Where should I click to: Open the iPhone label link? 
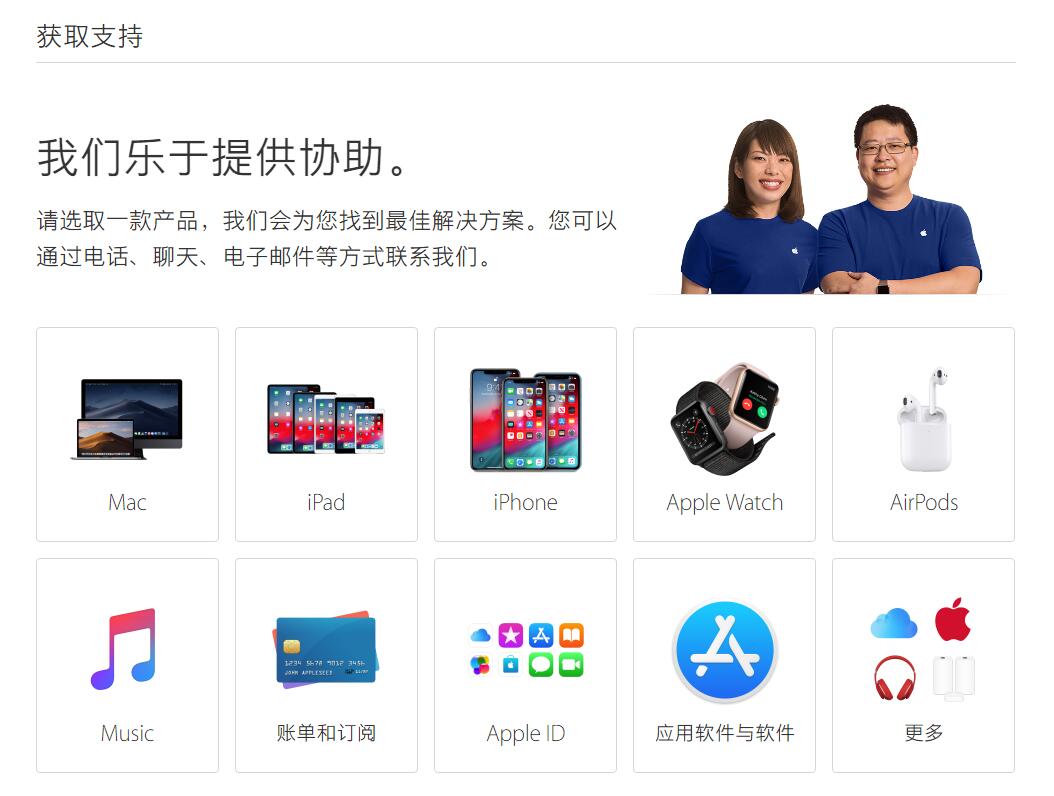525,502
